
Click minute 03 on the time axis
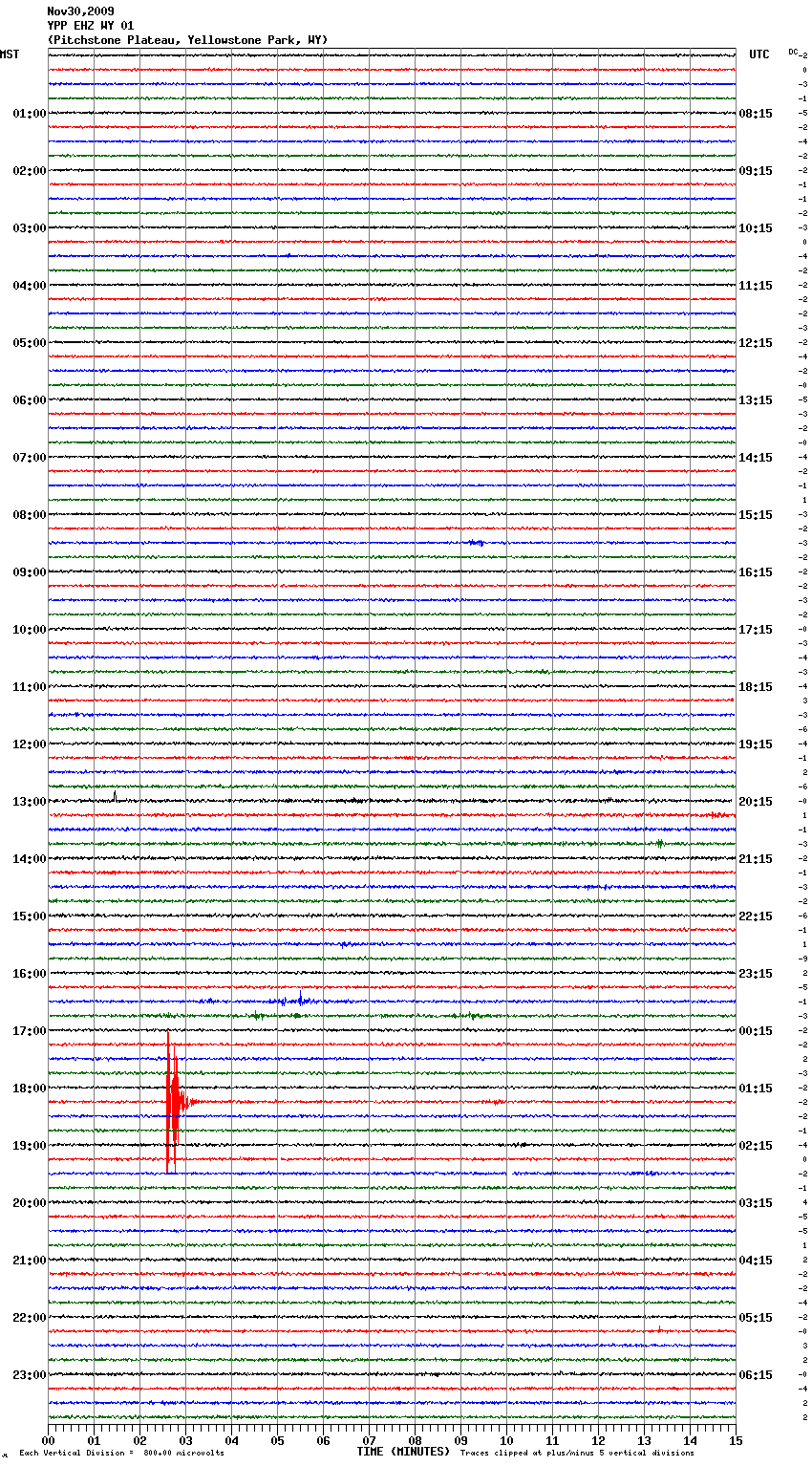(186, 1440)
